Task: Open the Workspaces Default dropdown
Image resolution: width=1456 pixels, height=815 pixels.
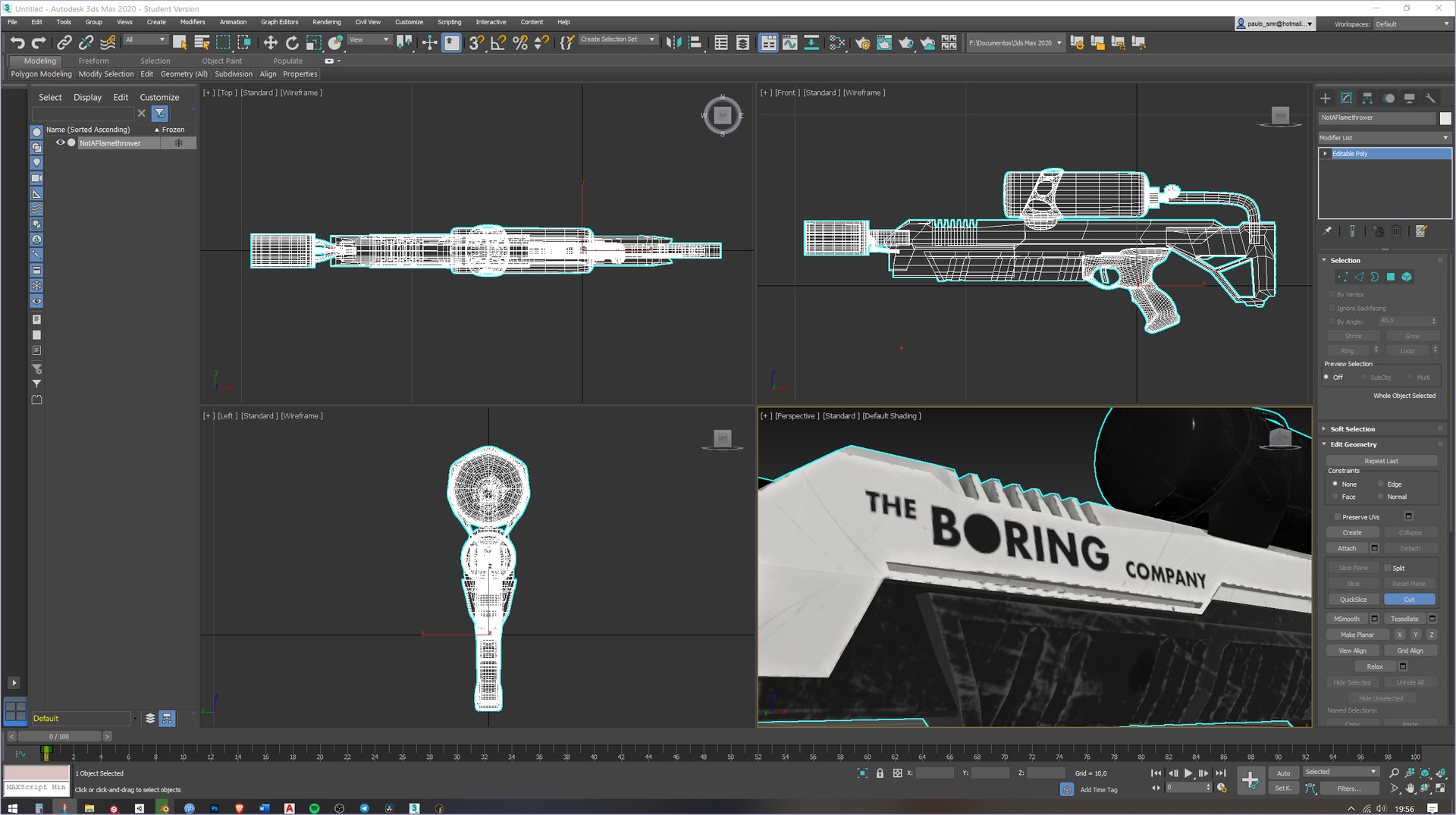Action: click(1413, 24)
